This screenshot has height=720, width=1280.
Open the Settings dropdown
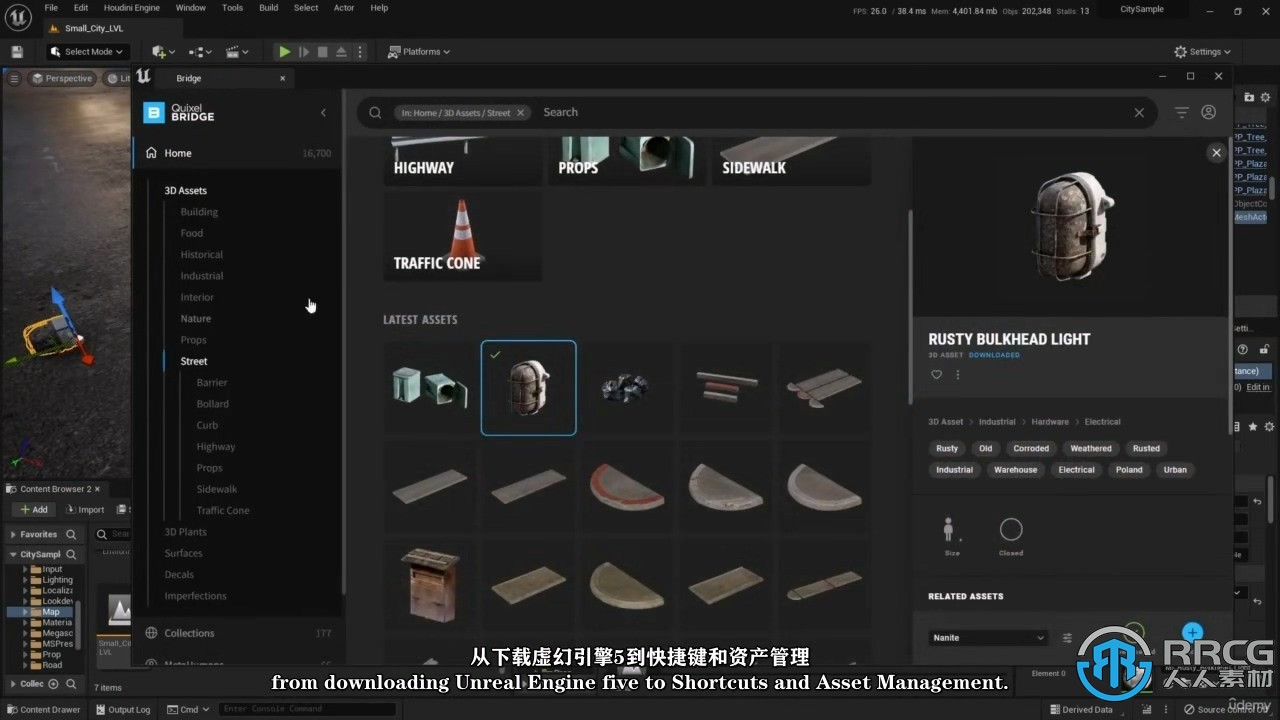pos(1203,52)
